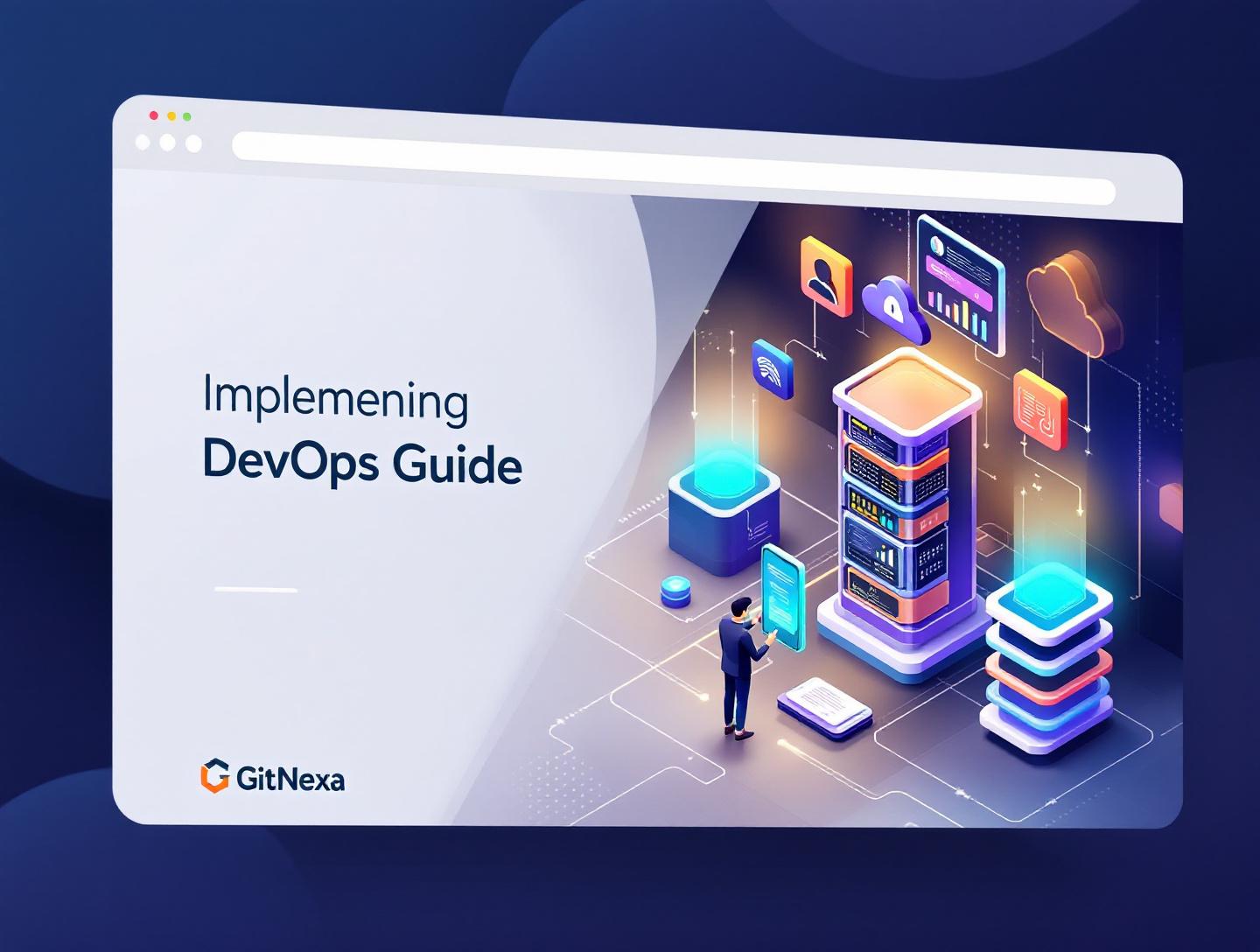The image size is (1260, 952).
Task: Click the "Implemening" heading text
Action: click(335, 400)
